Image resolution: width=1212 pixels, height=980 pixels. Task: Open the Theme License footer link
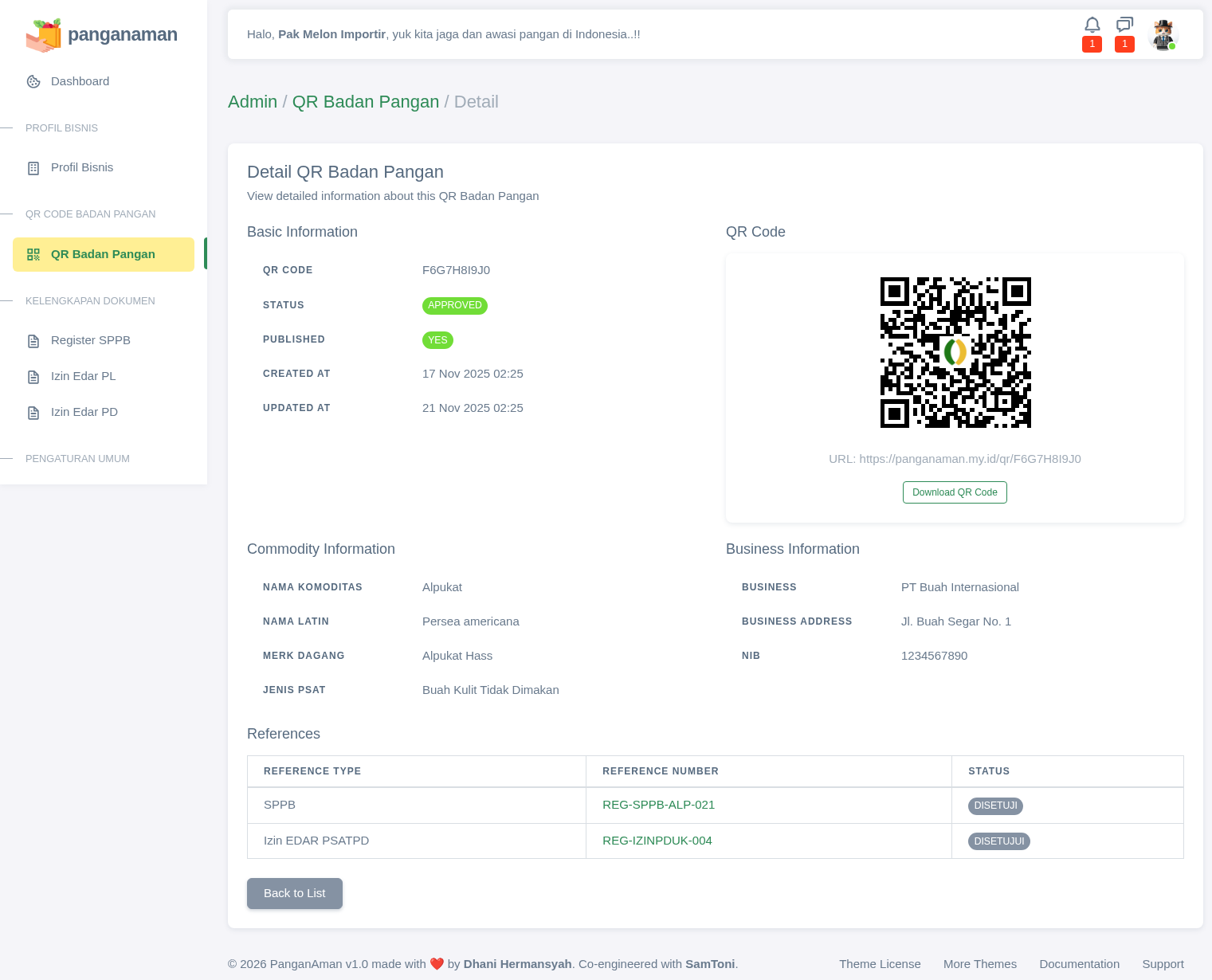[880, 964]
